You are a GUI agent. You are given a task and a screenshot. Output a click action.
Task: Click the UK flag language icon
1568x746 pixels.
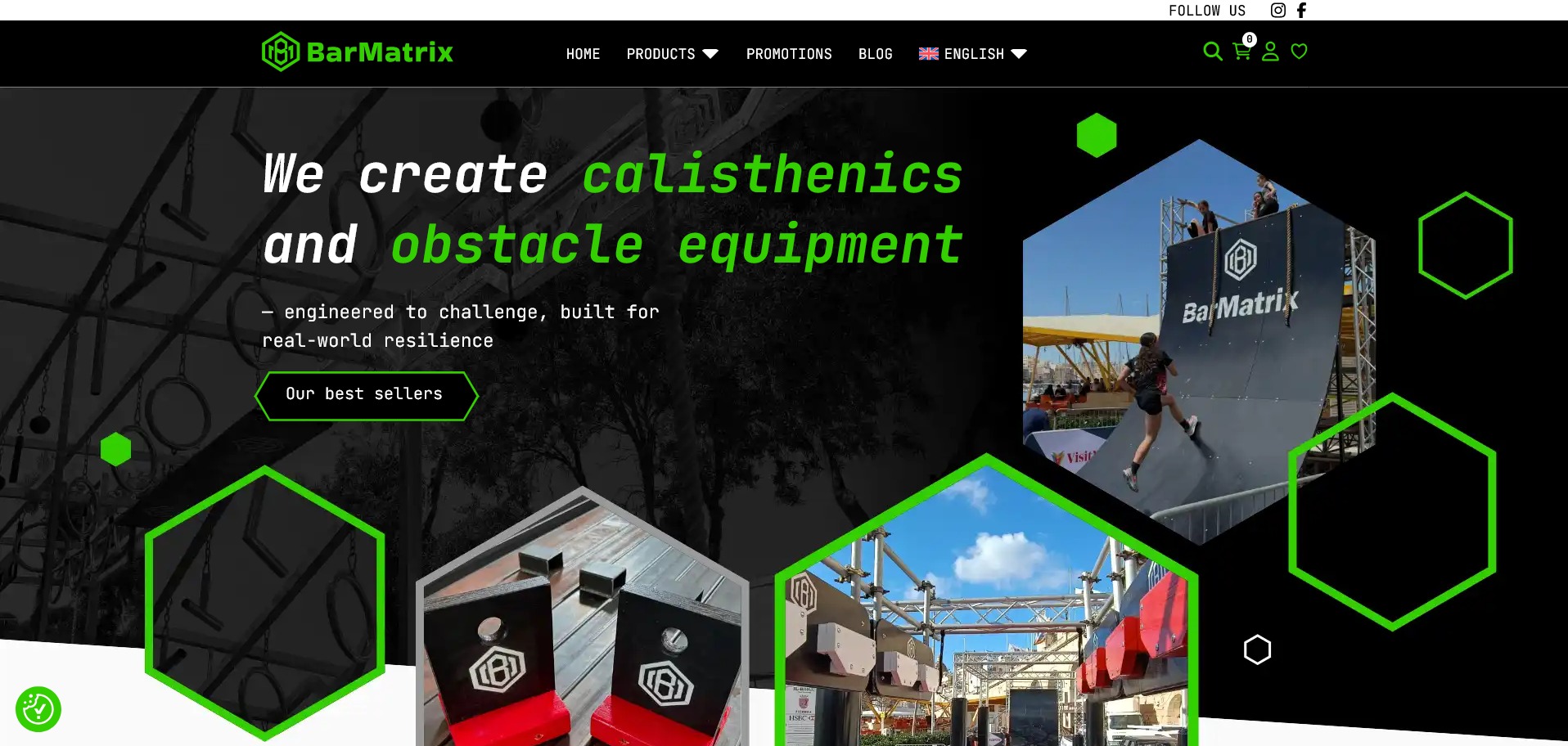[928, 54]
